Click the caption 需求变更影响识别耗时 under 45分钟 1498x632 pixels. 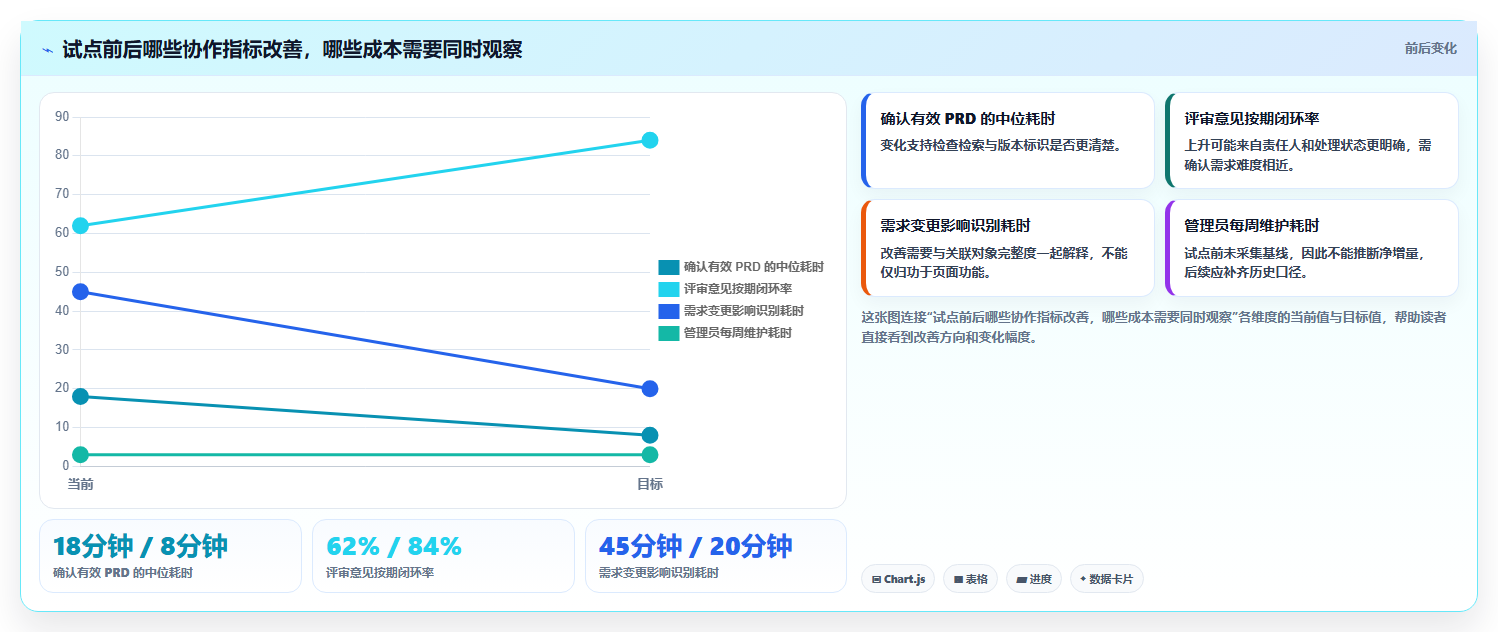click(659, 573)
